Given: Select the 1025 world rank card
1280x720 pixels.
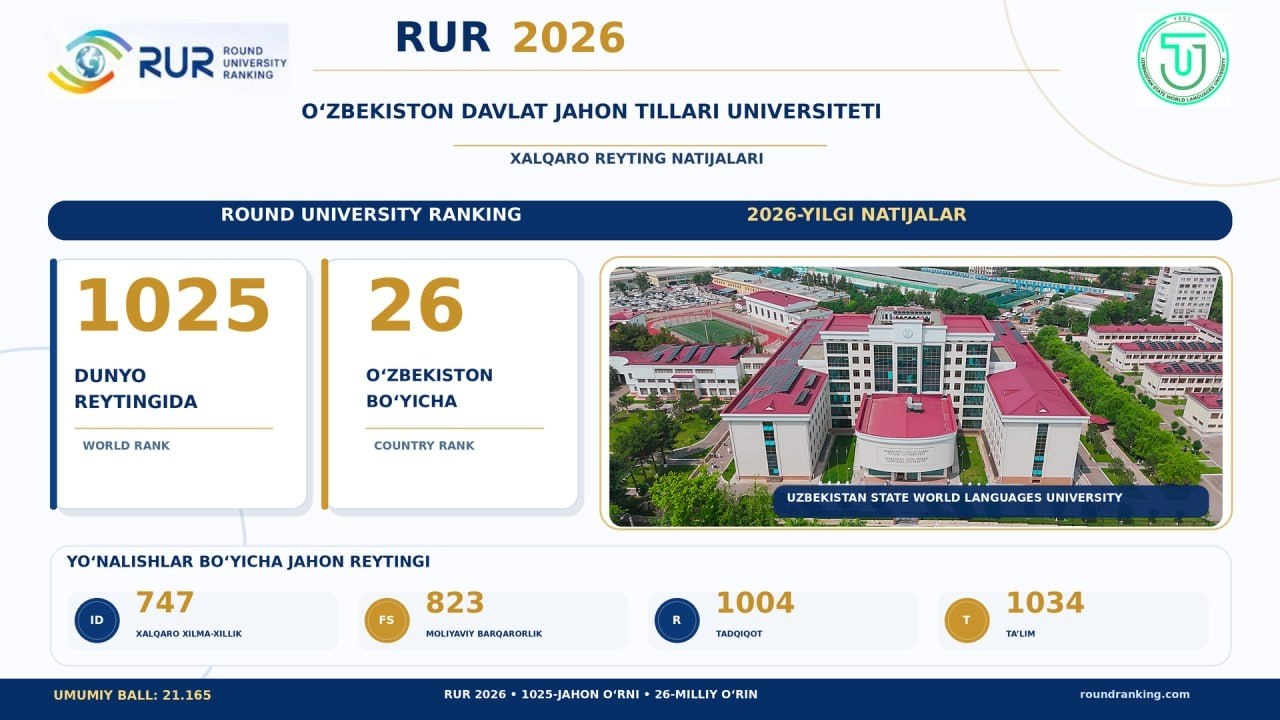Looking at the screenshot, I should tap(179, 384).
